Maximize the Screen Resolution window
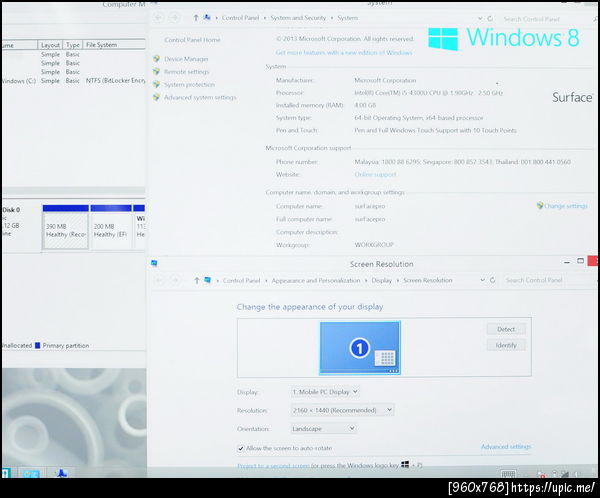This screenshot has height=498, width=600. (x=580, y=261)
